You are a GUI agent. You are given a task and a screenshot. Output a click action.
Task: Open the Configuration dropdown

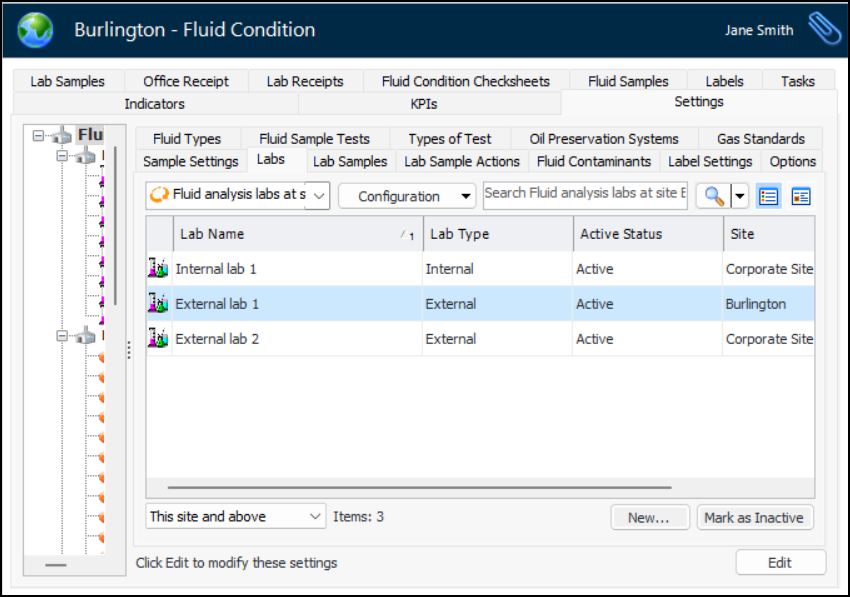(x=406, y=196)
